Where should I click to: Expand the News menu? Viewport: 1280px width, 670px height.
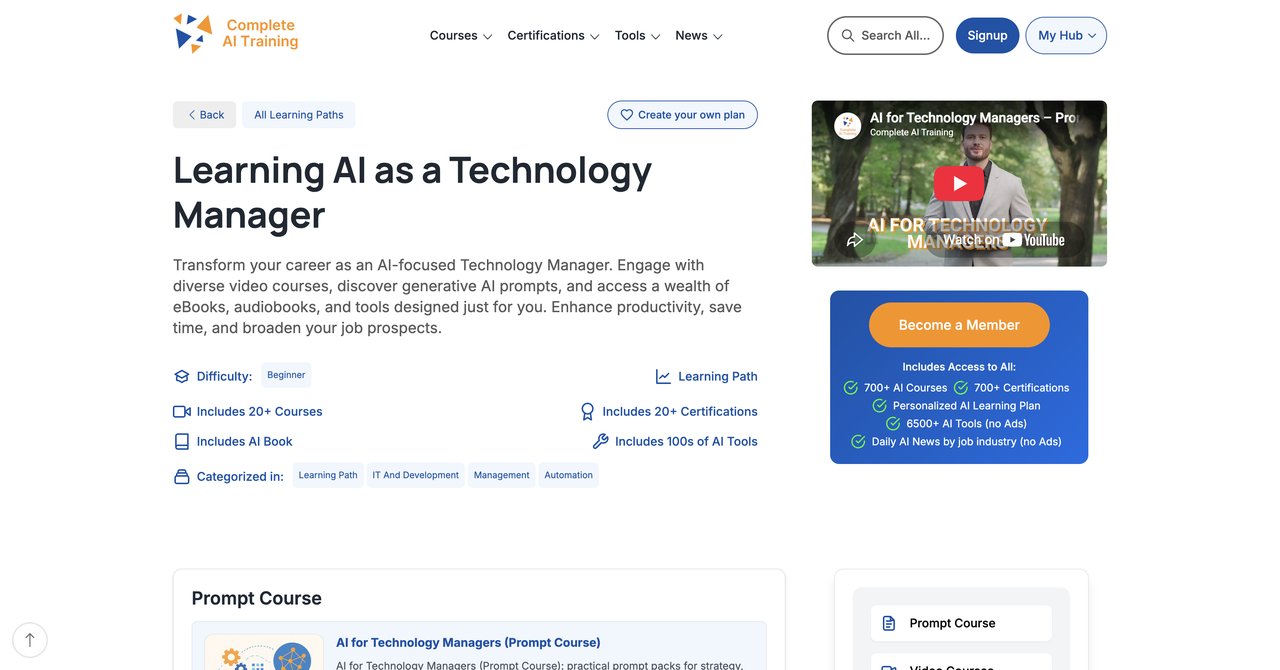point(699,35)
